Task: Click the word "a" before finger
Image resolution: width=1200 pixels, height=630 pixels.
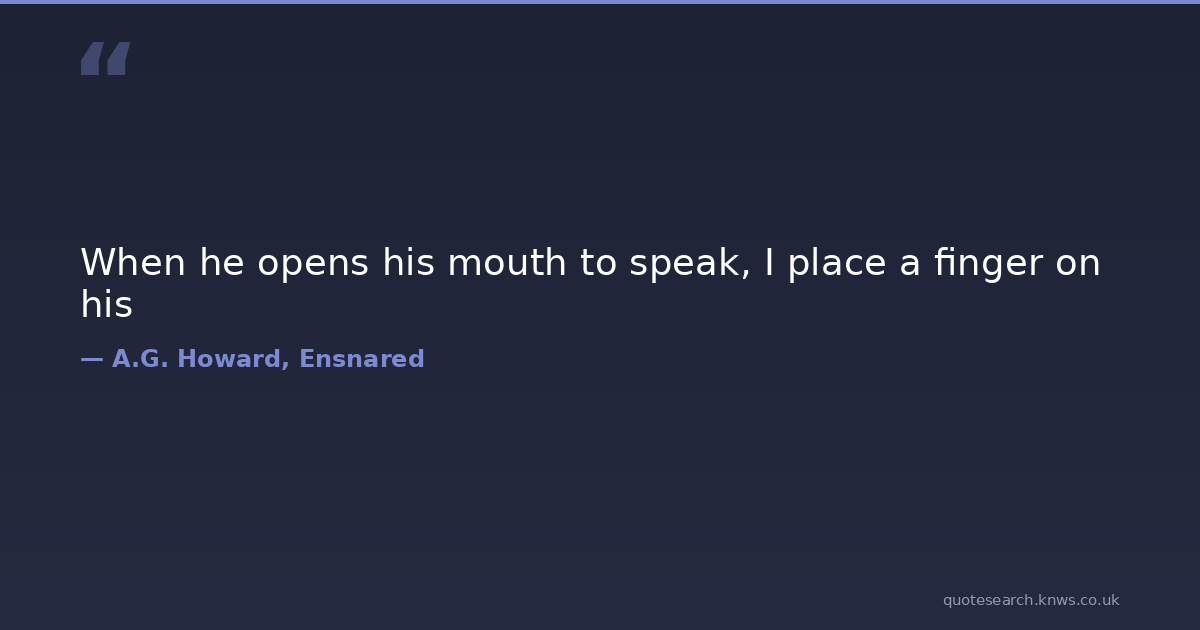Action: pos(909,265)
